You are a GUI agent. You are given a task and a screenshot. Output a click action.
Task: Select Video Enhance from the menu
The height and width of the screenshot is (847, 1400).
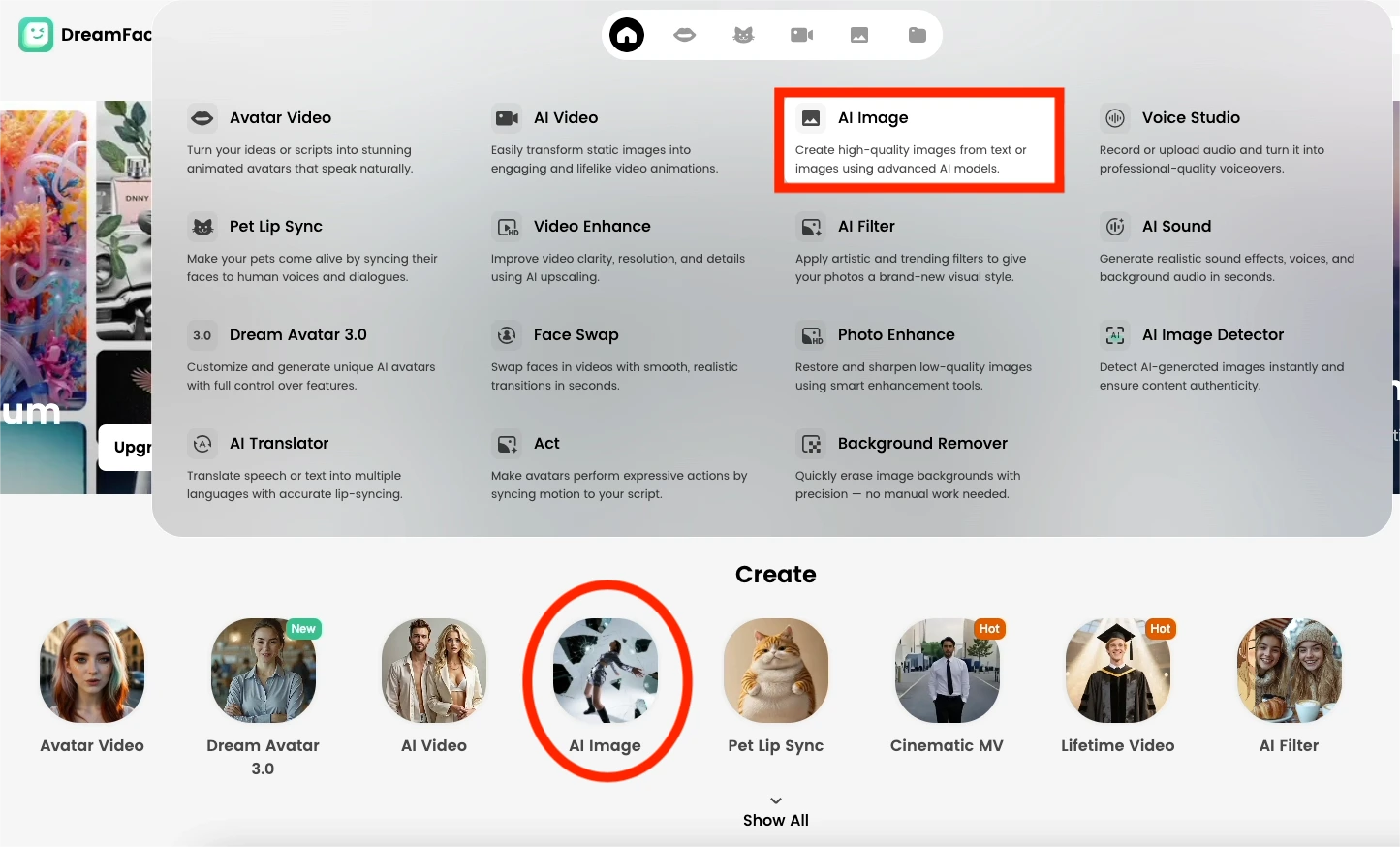(591, 227)
